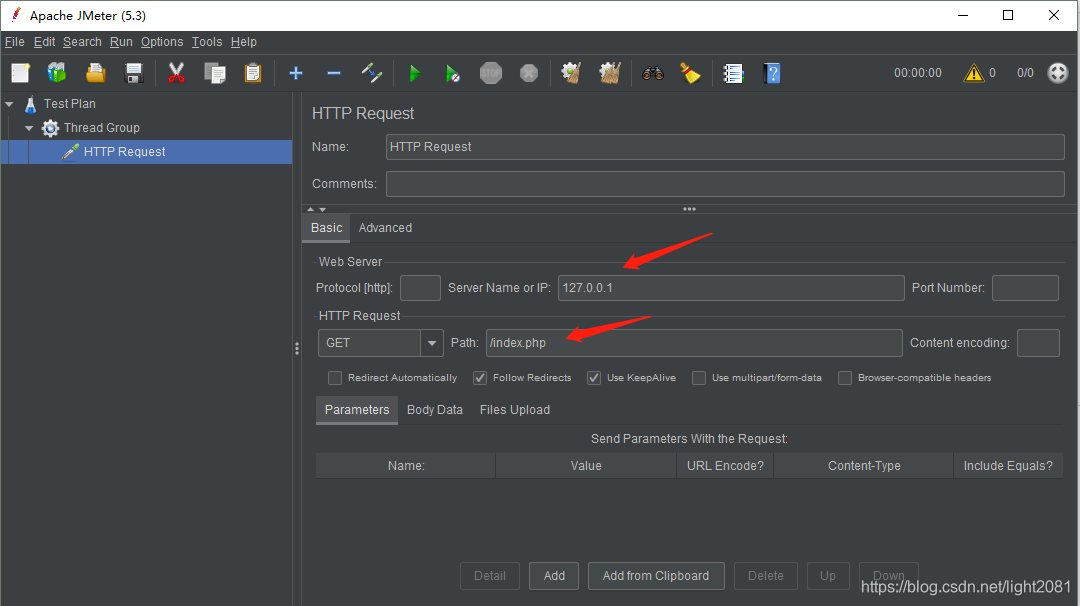Uncheck Follow Redirects checkbox
Image resolution: width=1080 pixels, height=606 pixels.
pos(480,378)
